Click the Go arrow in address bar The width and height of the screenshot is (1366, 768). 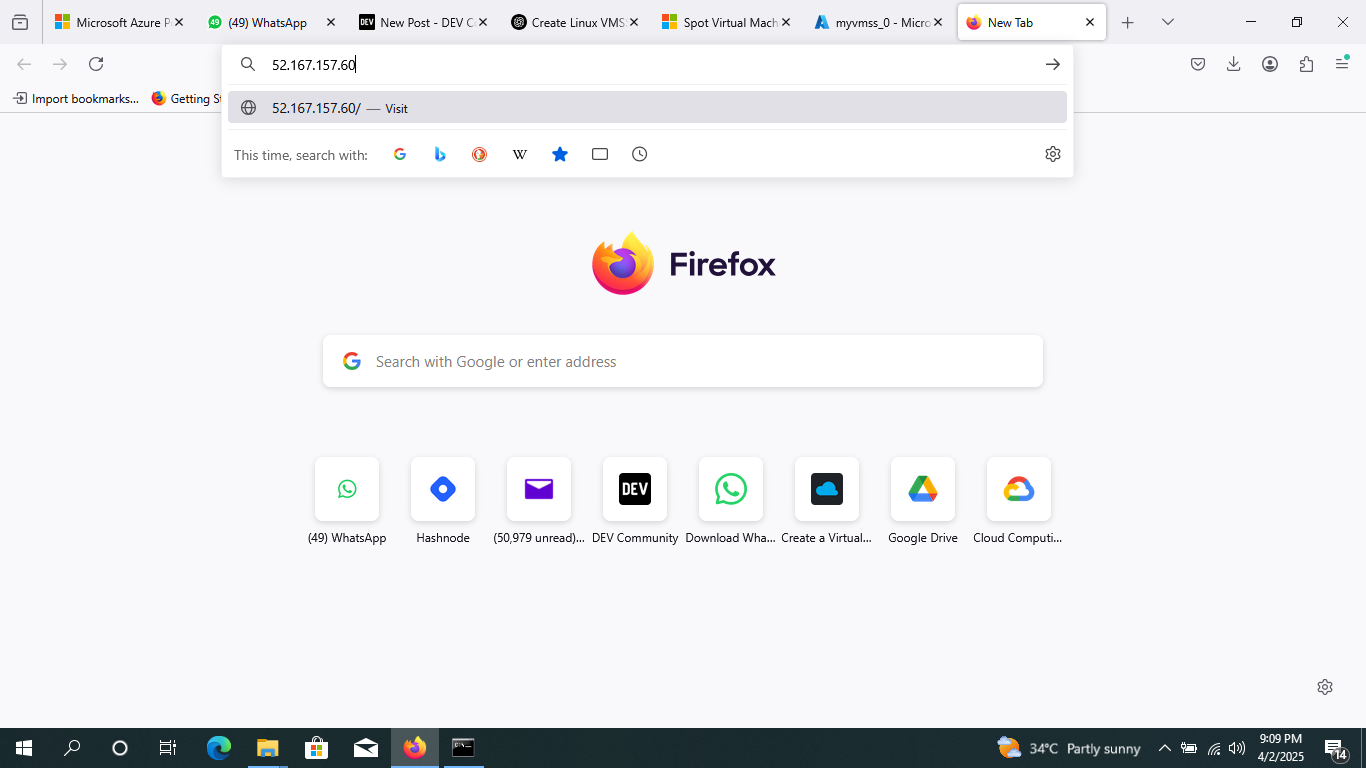1053,64
